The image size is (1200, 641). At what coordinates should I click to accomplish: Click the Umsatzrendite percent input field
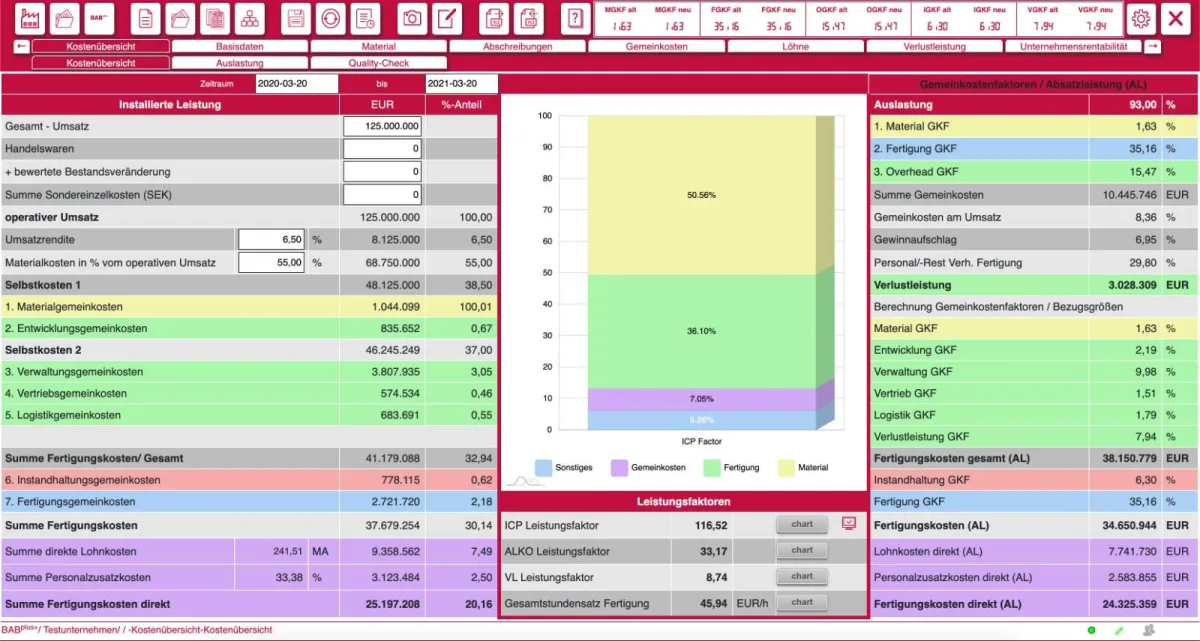[x=271, y=240]
